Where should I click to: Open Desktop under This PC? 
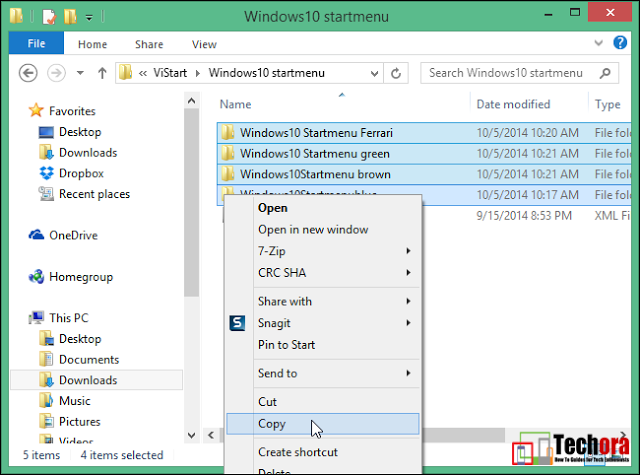tap(80, 339)
